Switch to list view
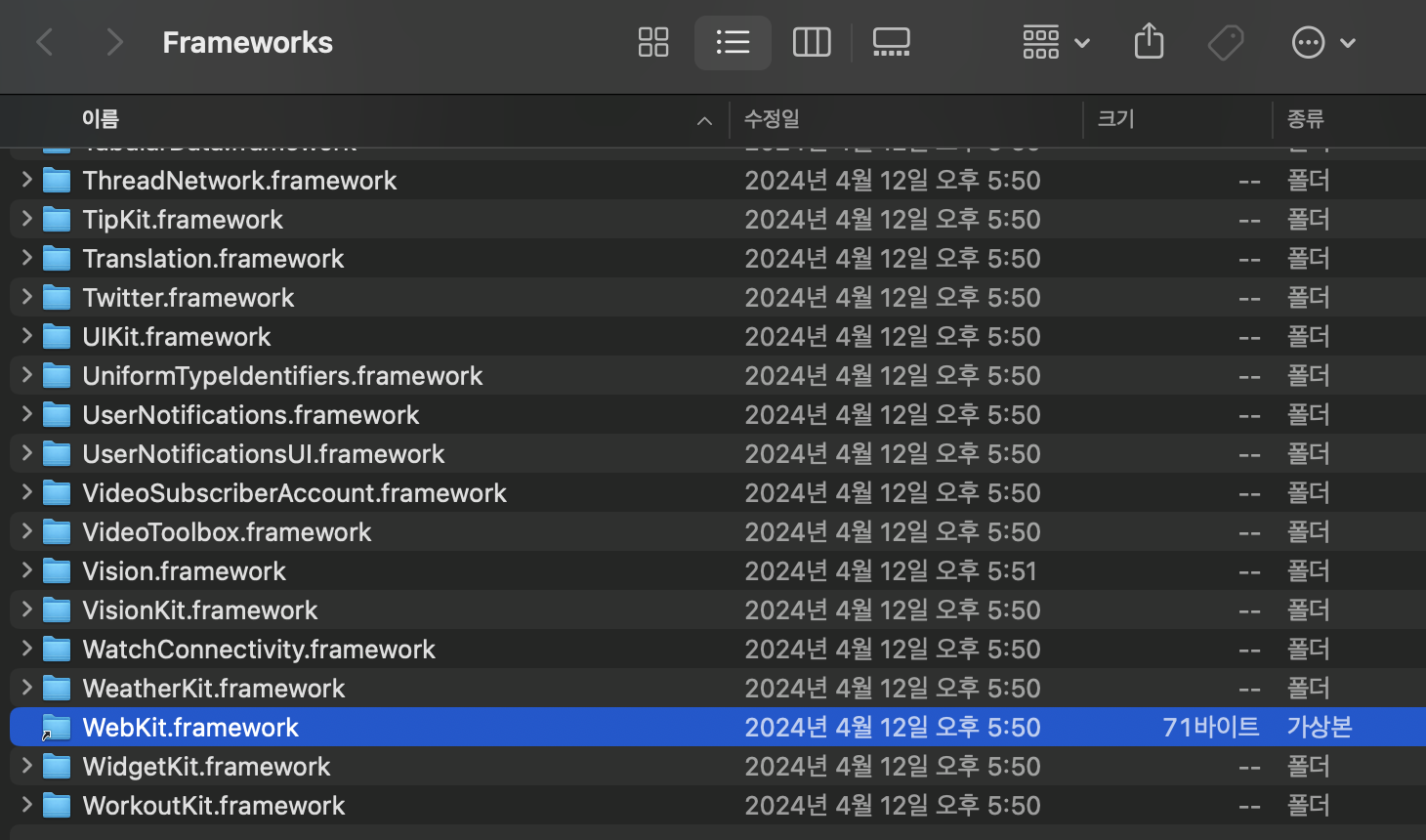The image size is (1426, 840). (x=733, y=42)
